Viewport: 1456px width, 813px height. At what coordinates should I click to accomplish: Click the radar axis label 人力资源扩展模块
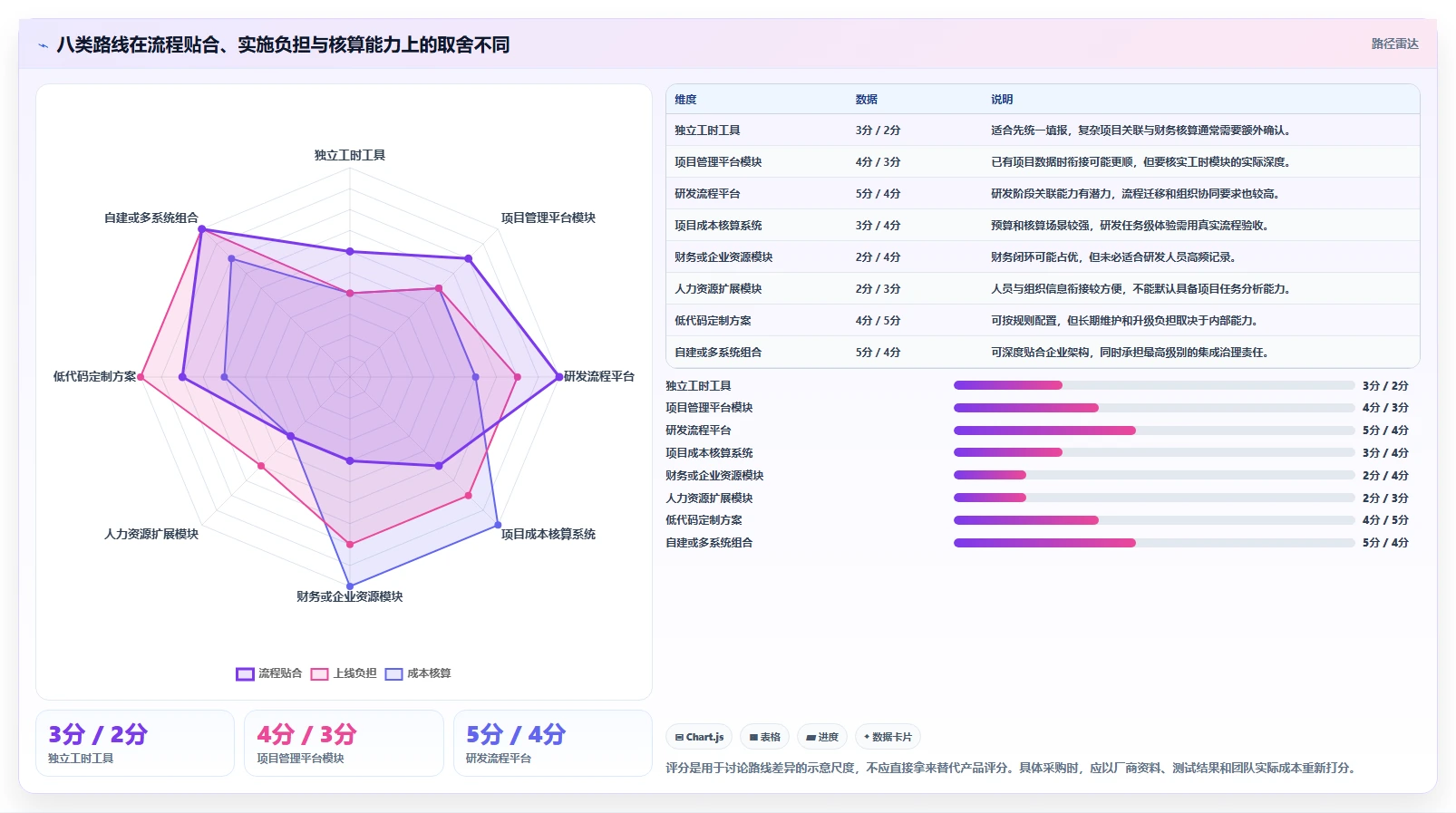pyautogui.click(x=151, y=534)
